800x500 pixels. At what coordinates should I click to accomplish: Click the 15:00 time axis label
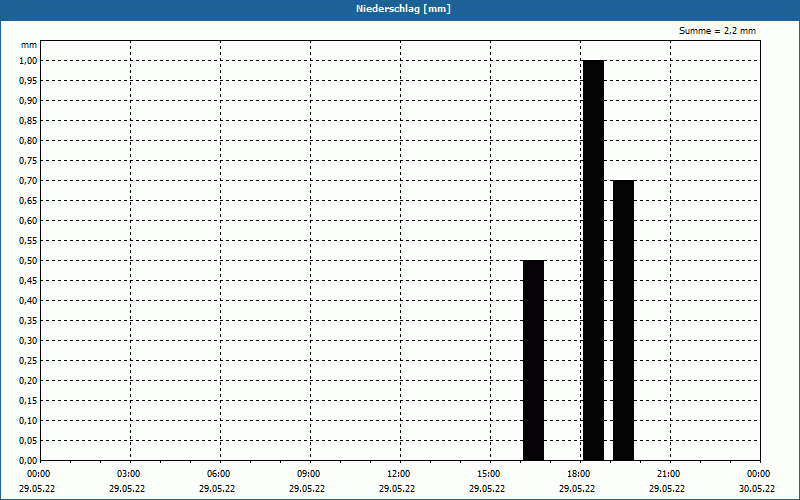tap(489, 474)
